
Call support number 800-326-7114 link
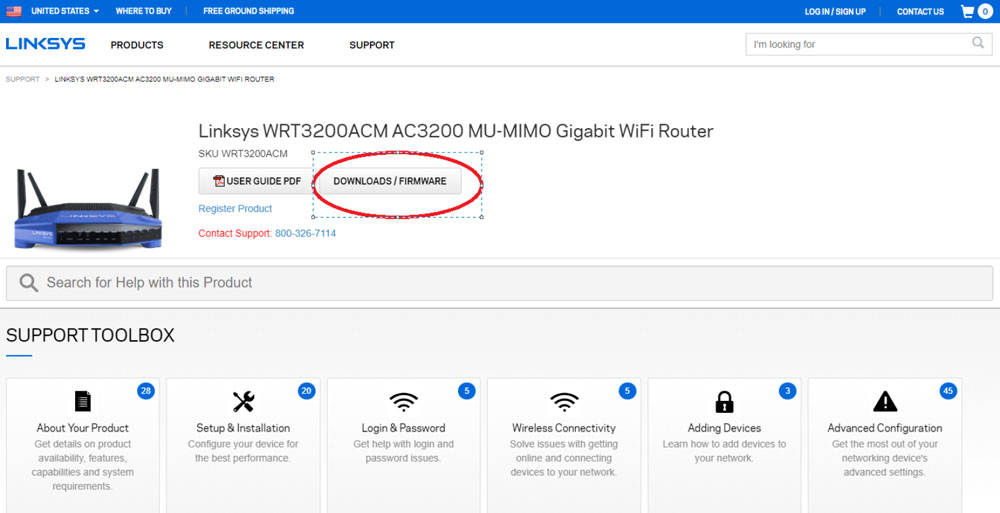[305, 234]
